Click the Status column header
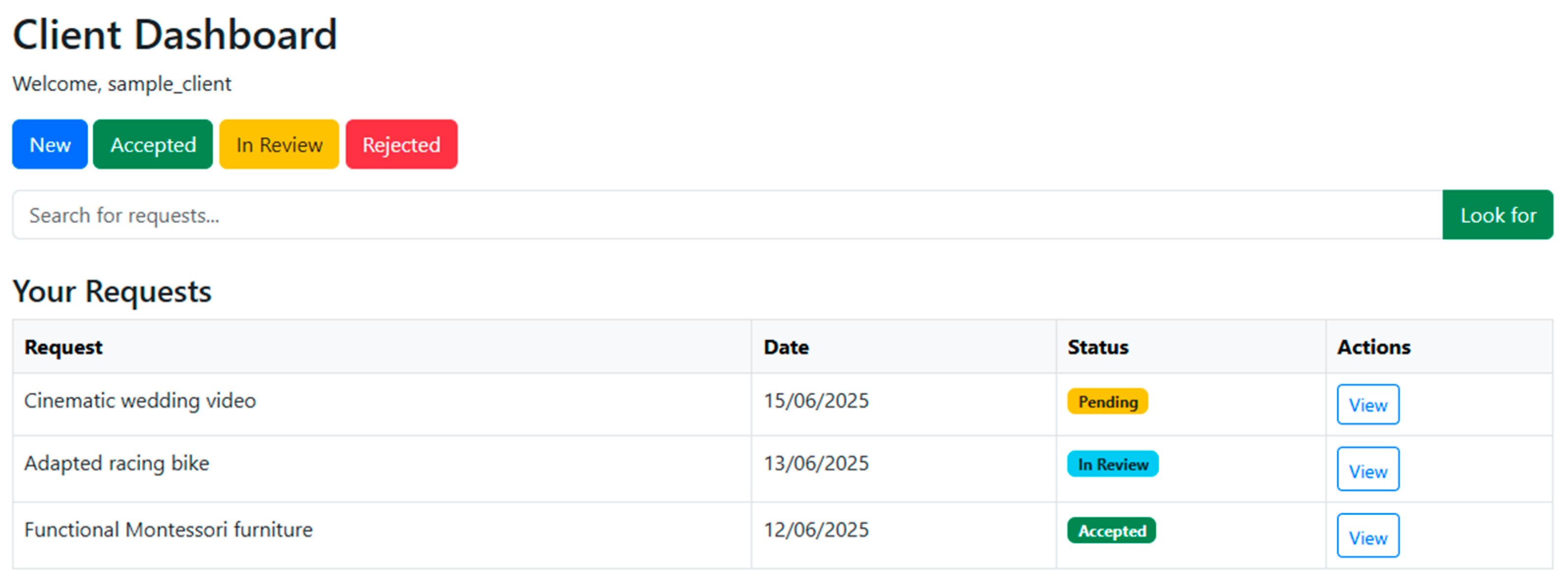1568x586 pixels. coord(1097,347)
